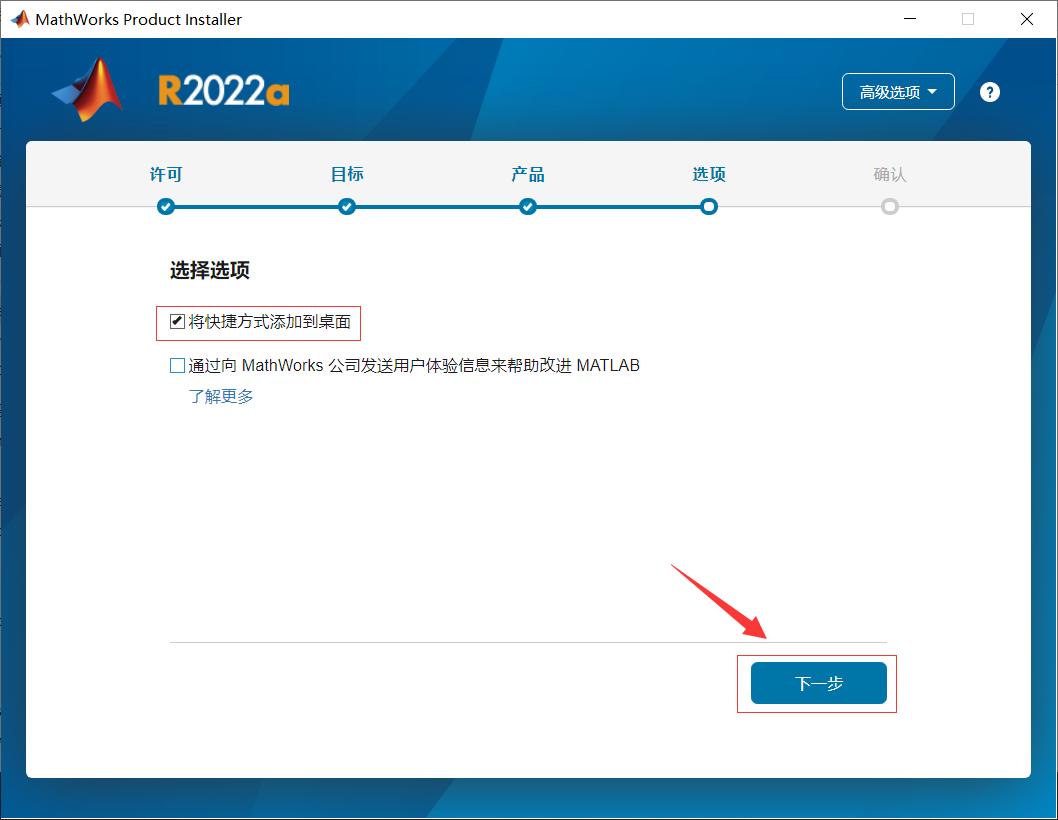Toggle the desktop shortcut checkbox
Image resolution: width=1058 pixels, height=820 pixels.
click(175, 322)
